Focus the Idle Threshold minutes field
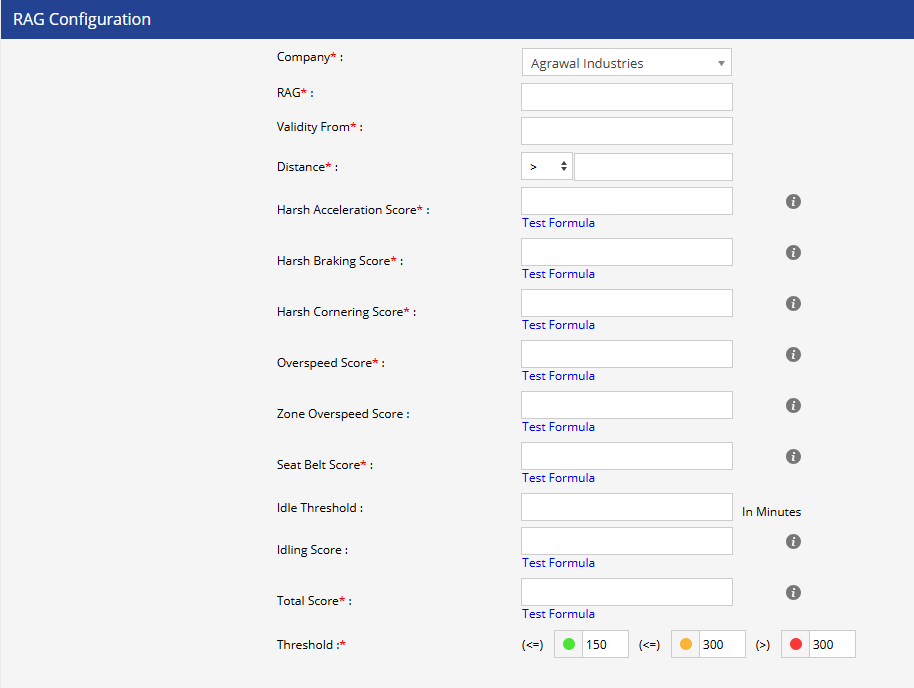Viewport: 914px width, 688px height. point(627,507)
